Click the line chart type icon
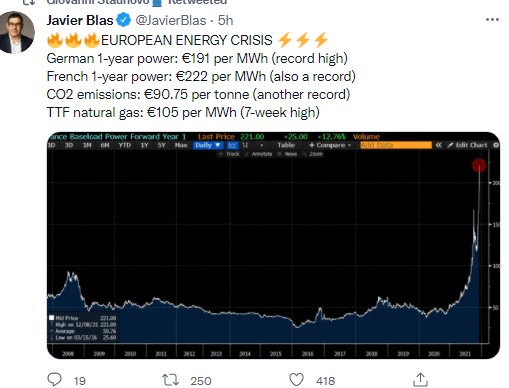Viewport: 509px width, 388px height. (233, 145)
